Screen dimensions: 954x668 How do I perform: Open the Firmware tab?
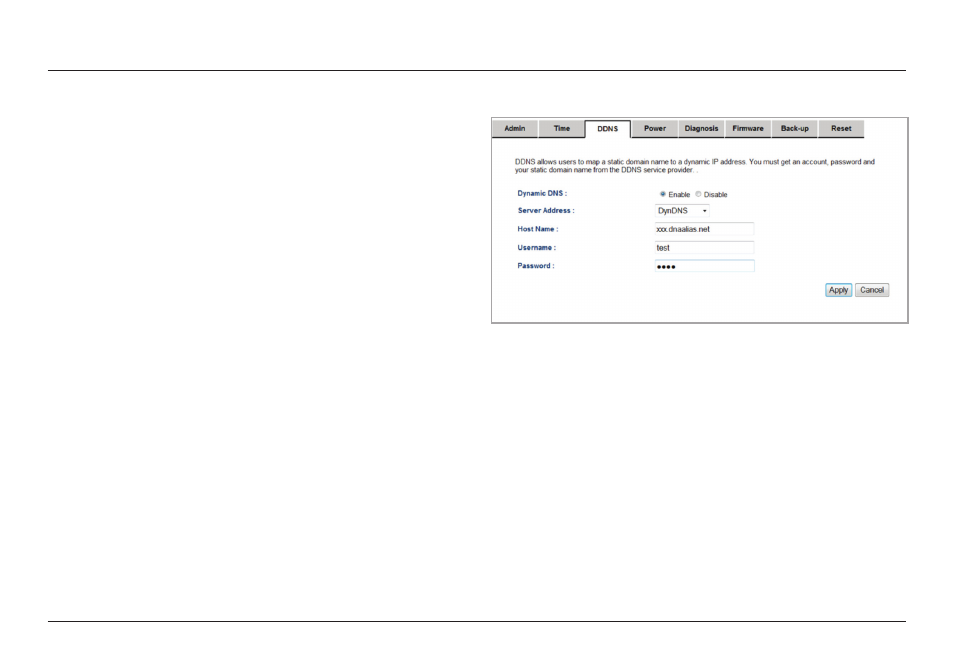pos(748,128)
